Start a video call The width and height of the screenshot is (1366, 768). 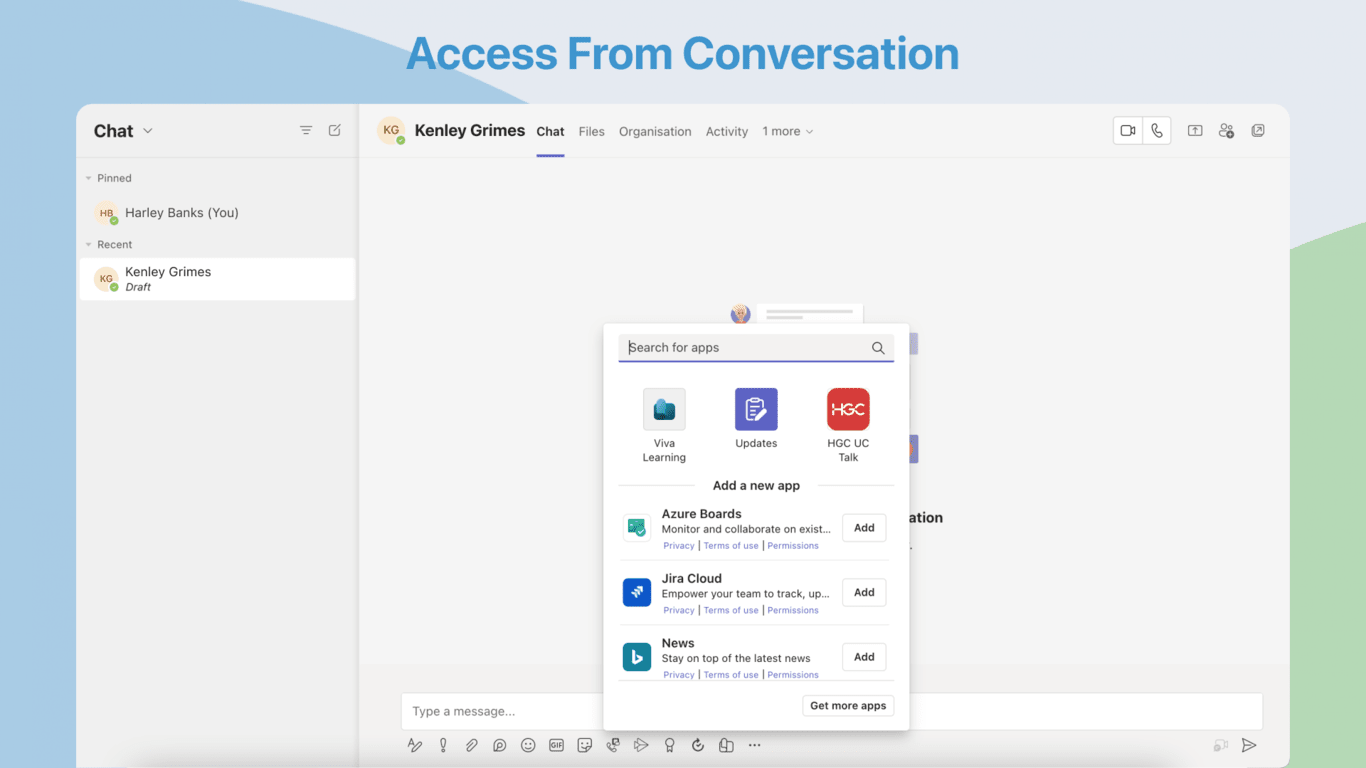point(1128,131)
